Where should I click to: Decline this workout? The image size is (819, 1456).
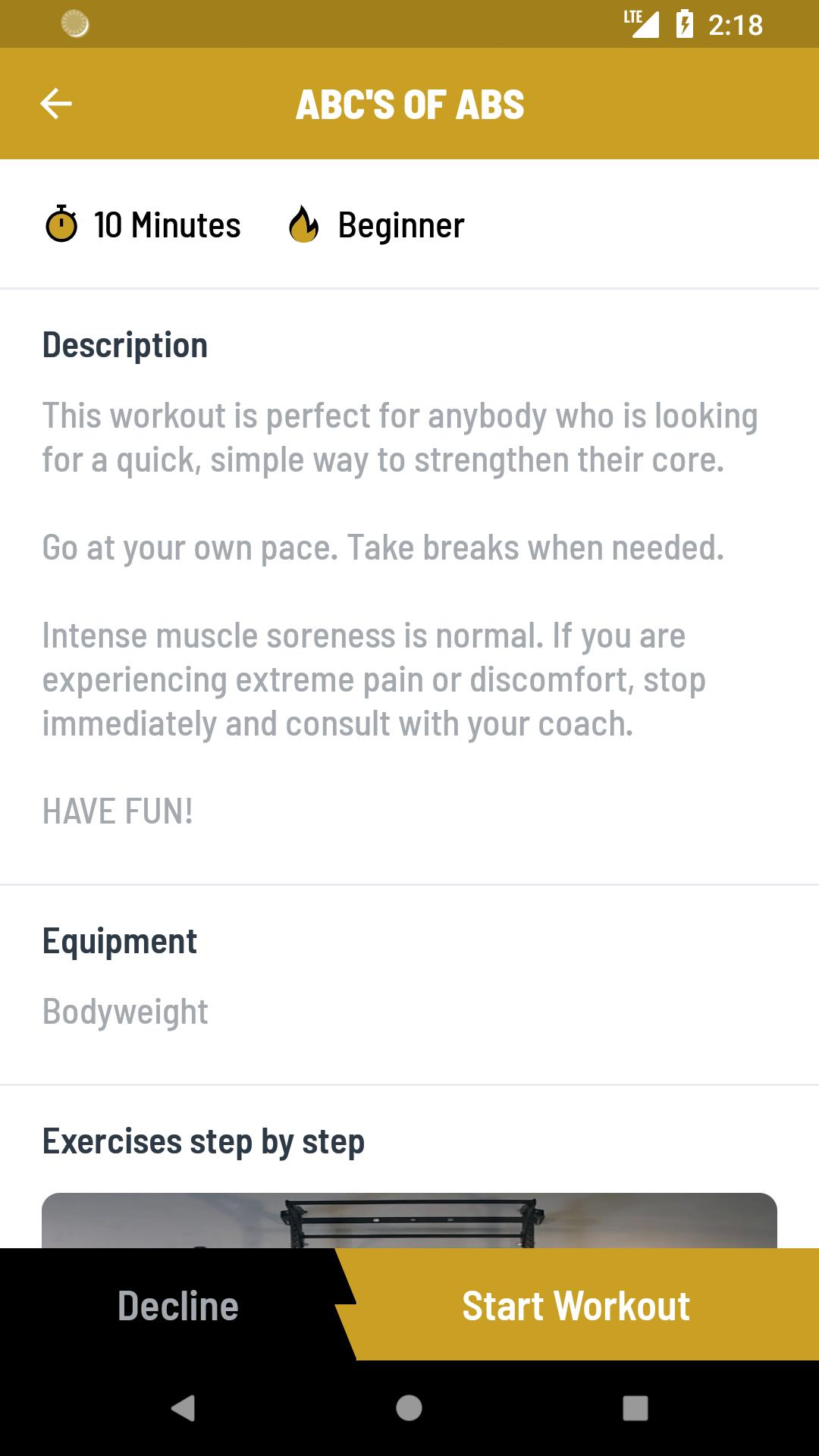[178, 1305]
